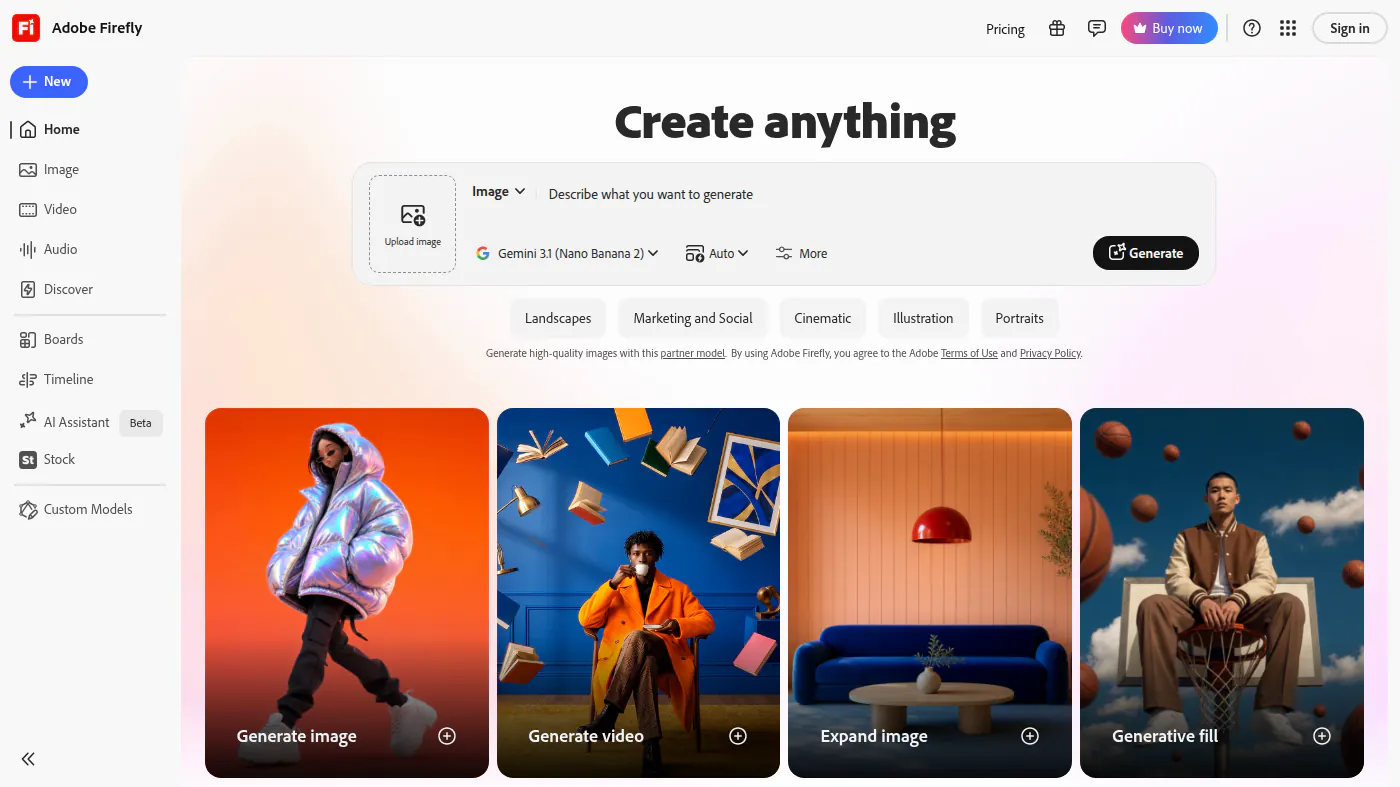Click plus icon on Generate video card
Viewport: 1400px width, 787px height.
click(x=738, y=736)
